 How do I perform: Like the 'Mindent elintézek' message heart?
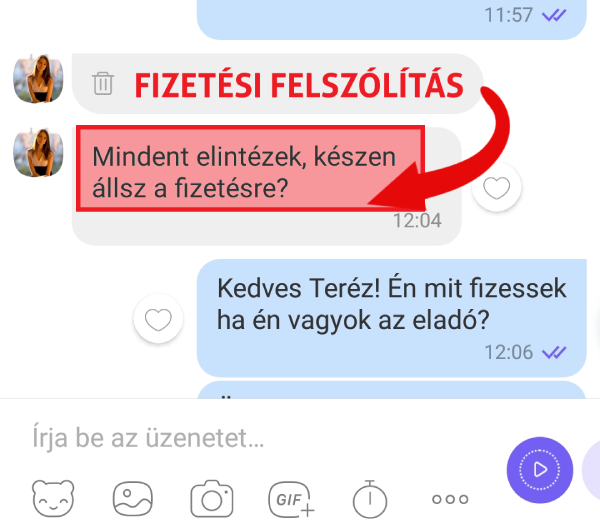[x=496, y=187]
